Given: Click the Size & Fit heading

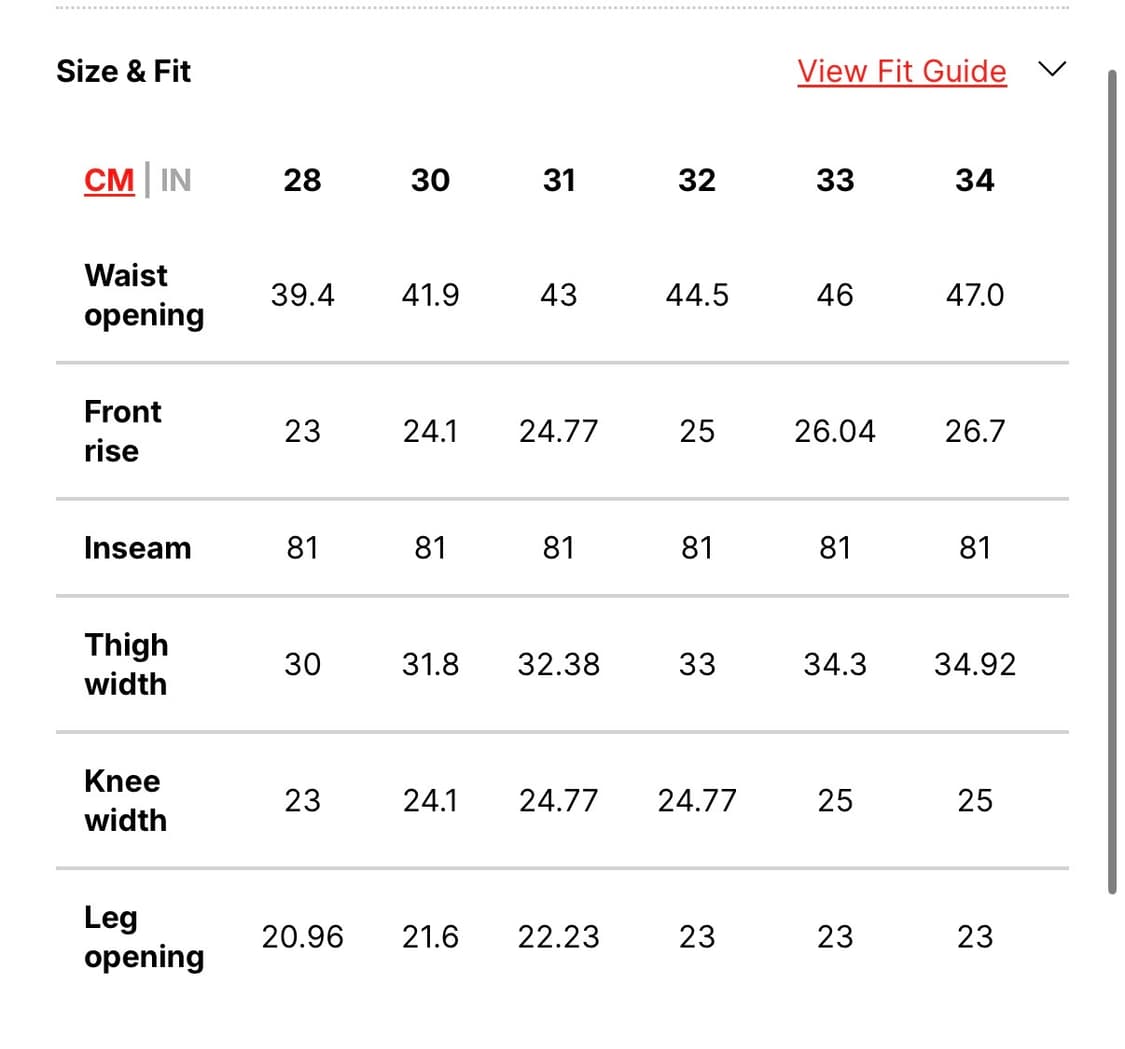Looking at the screenshot, I should (123, 71).
